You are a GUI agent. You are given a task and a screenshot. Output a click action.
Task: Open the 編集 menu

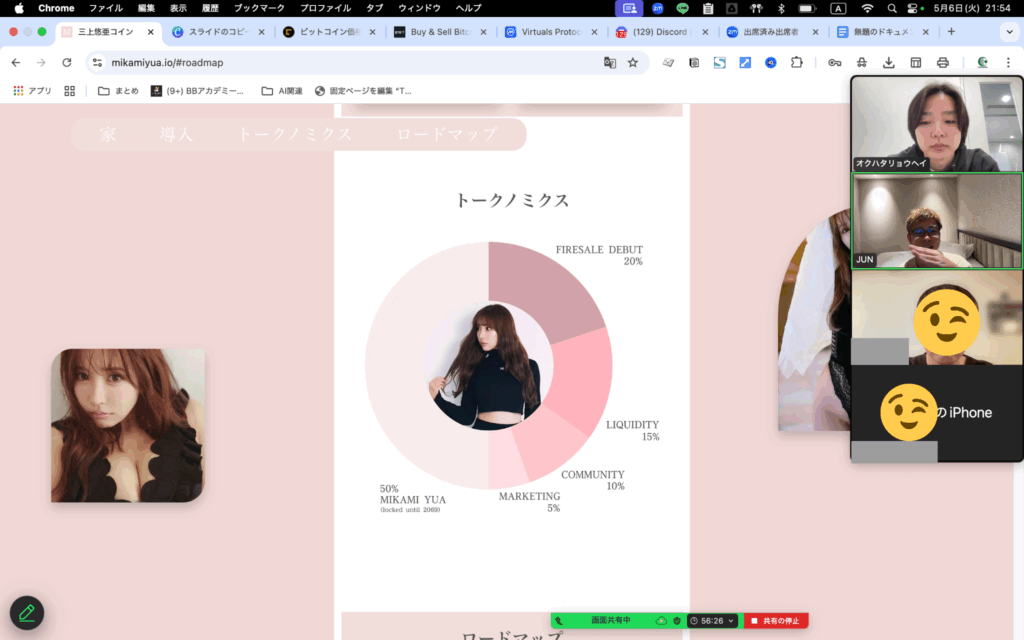146,8
